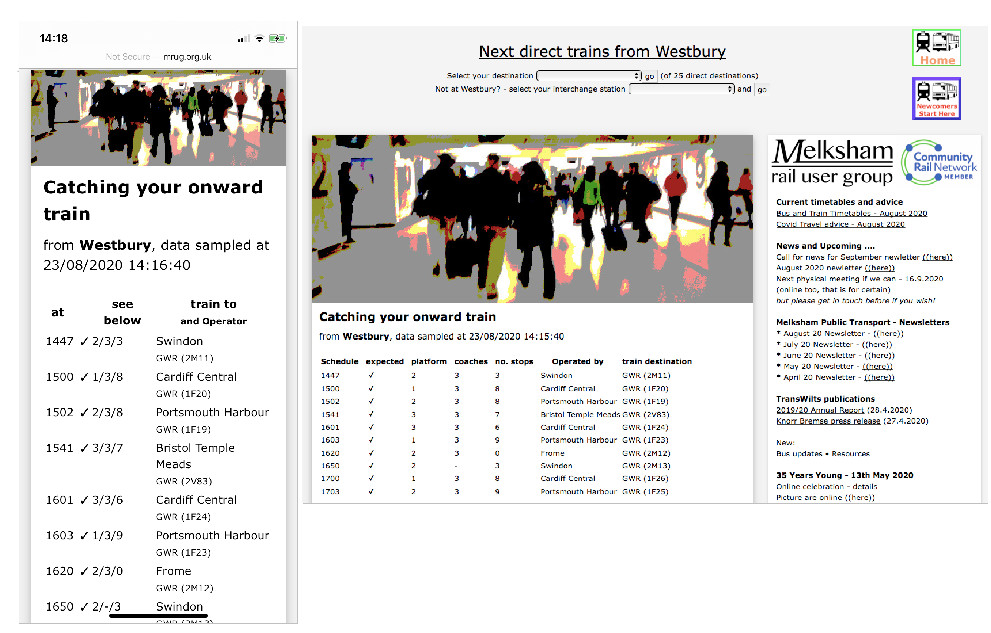Click 'Next direct trains from Westbury' heading link
Image resolution: width=991 pixels, height=633 pixels.
click(602, 52)
